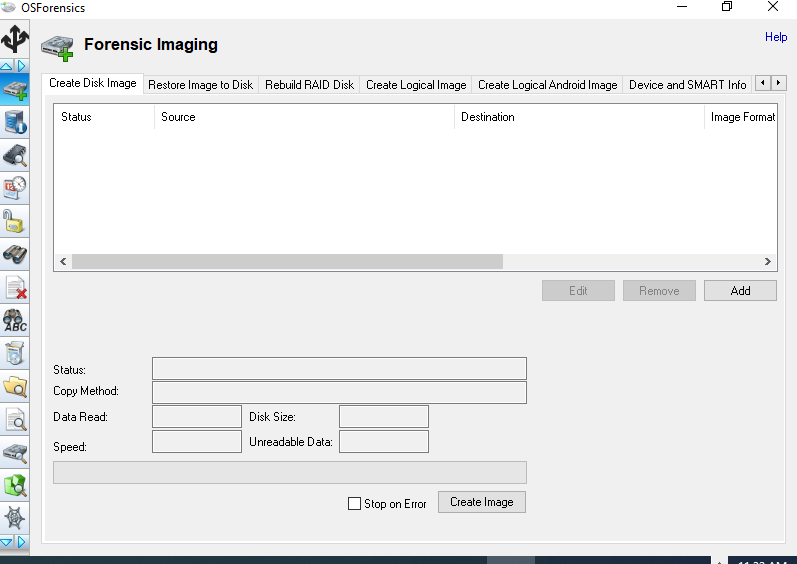
Task: Click the Add button
Action: coord(740,291)
